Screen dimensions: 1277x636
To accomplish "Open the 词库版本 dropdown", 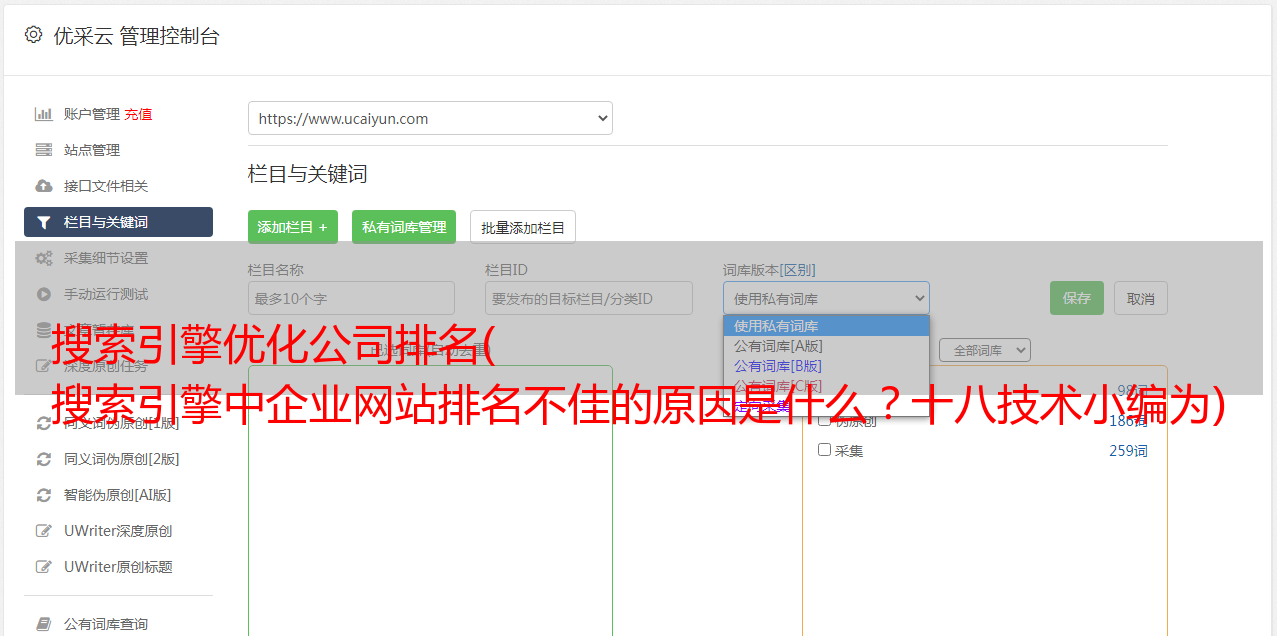I will click(826, 298).
